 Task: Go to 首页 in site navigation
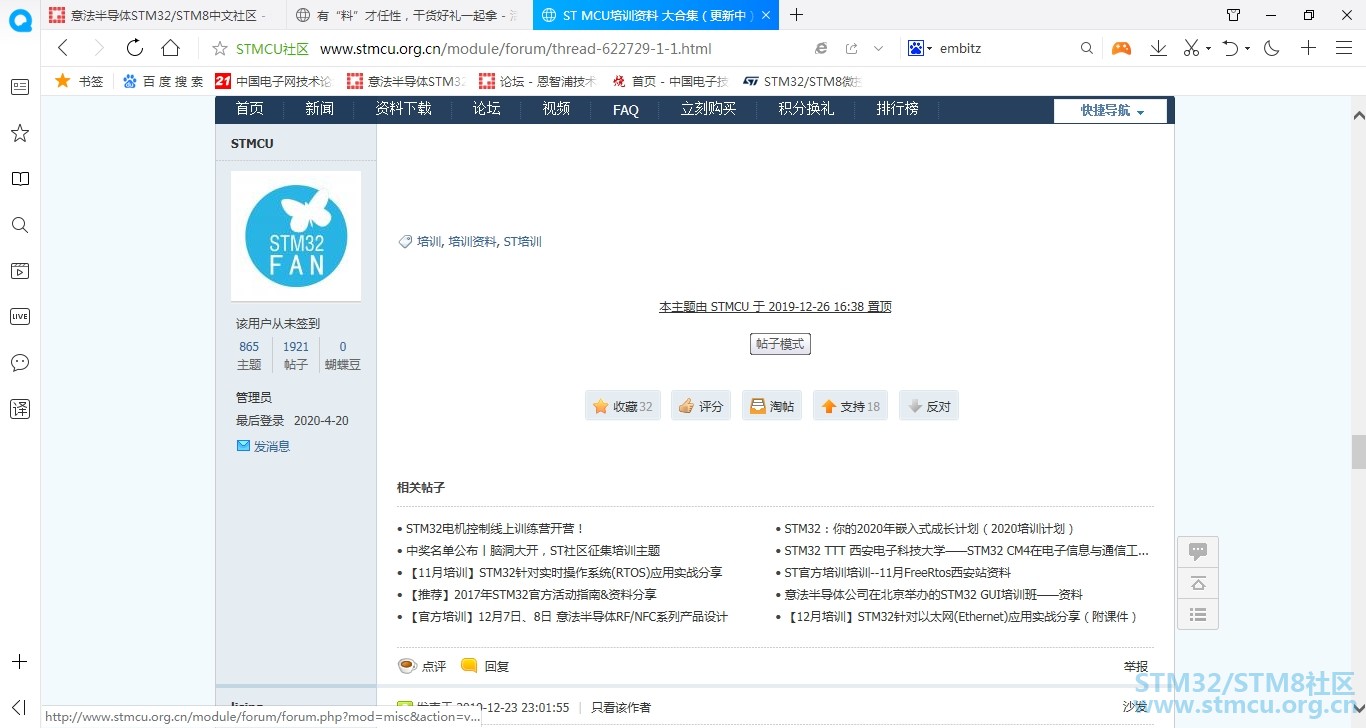(250, 109)
